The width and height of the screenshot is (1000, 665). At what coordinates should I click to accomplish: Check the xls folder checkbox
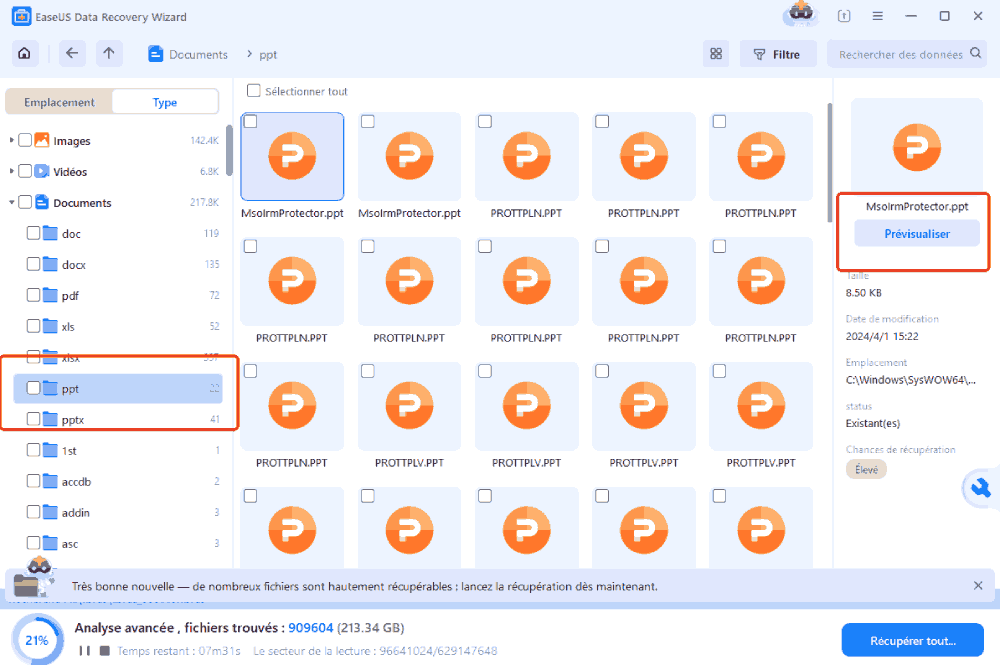(34, 326)
